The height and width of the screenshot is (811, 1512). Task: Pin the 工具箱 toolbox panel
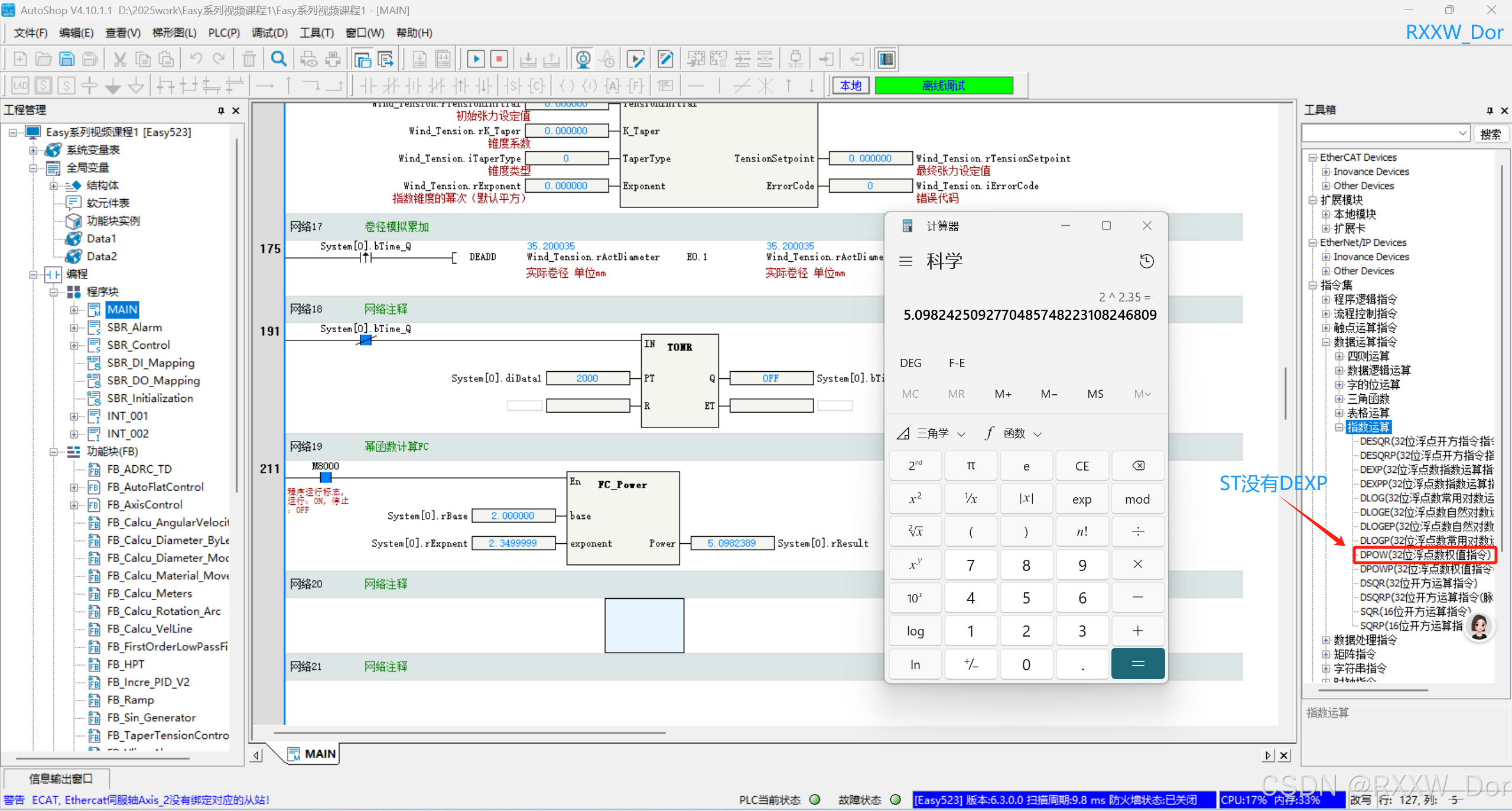tap(1490, 110)
